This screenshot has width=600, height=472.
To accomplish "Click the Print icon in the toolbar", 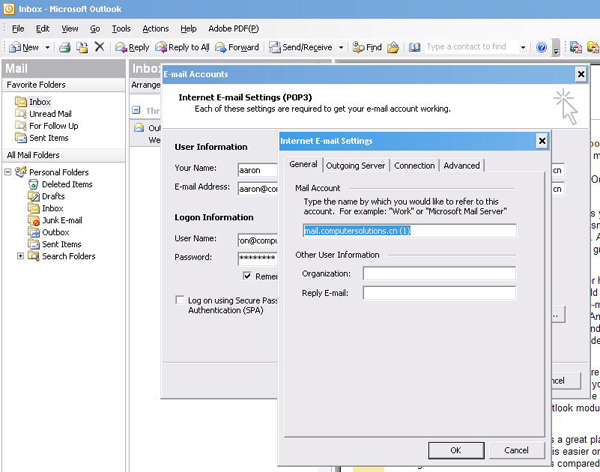I will pos(65,47).
